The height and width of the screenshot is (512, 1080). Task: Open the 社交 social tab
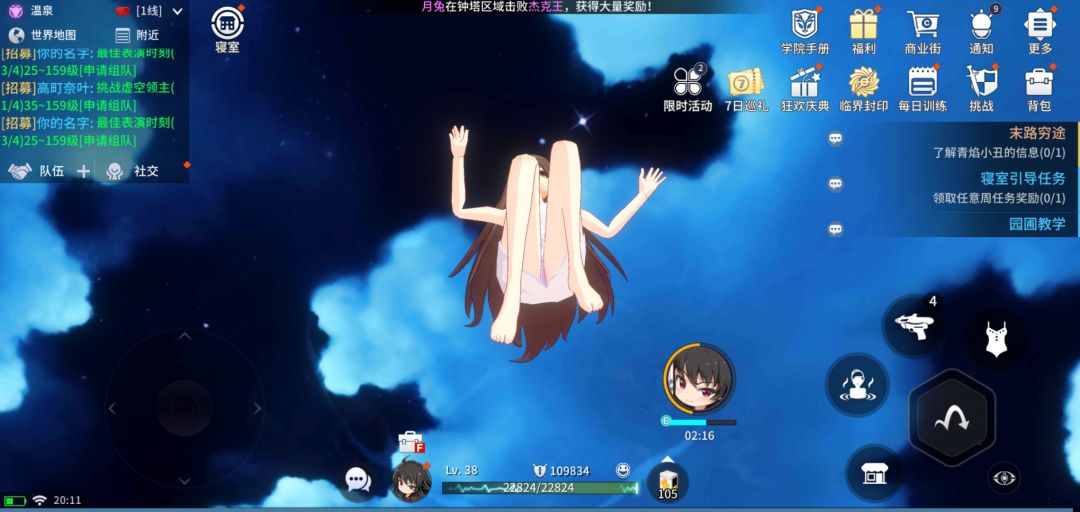coord(132,171)
